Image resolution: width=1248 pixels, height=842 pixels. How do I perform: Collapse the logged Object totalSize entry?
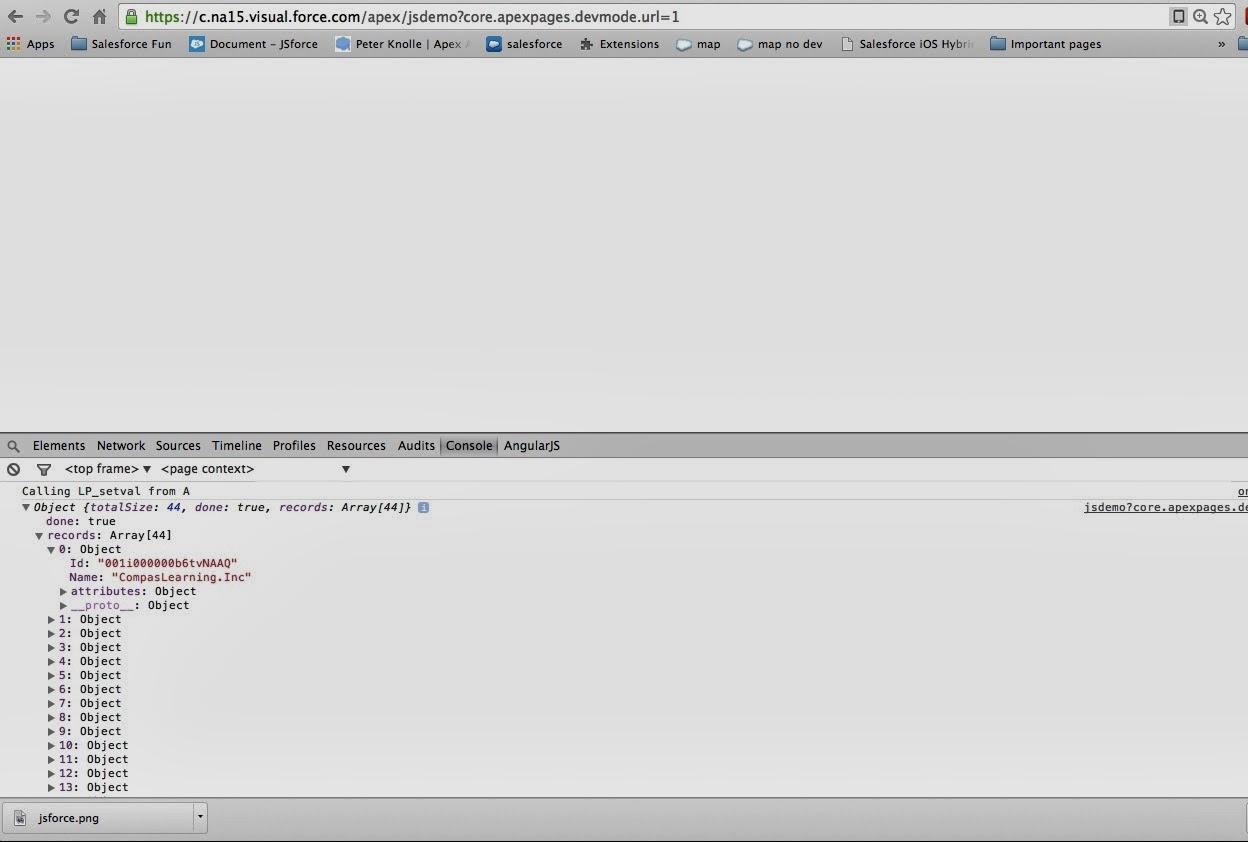pyautogui.click(x=27, y=508)
